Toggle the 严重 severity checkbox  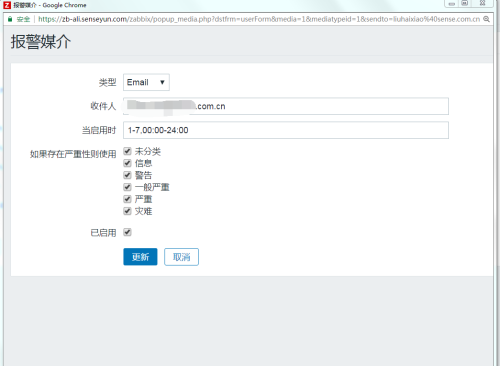point(127,199)
